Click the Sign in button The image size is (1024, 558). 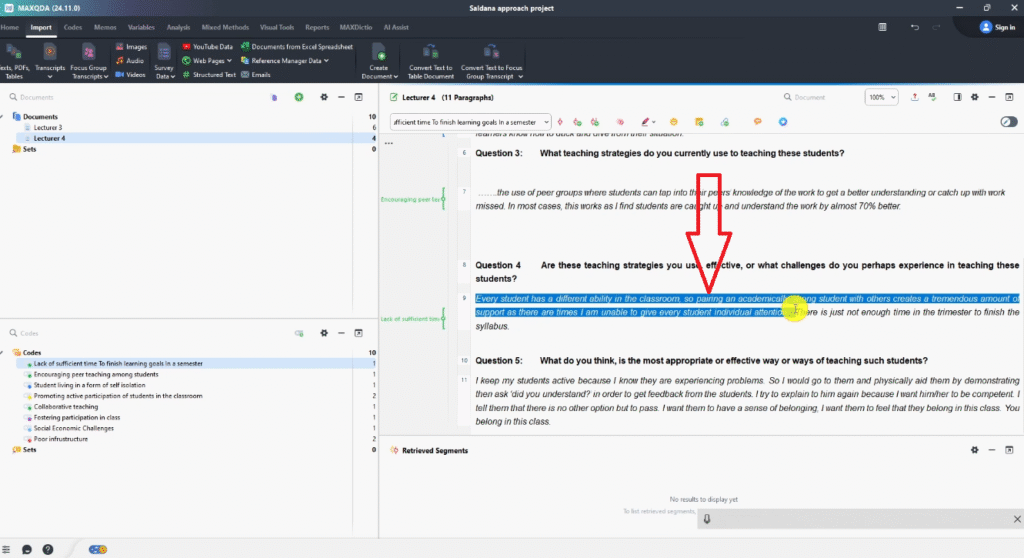coord(997,27)
